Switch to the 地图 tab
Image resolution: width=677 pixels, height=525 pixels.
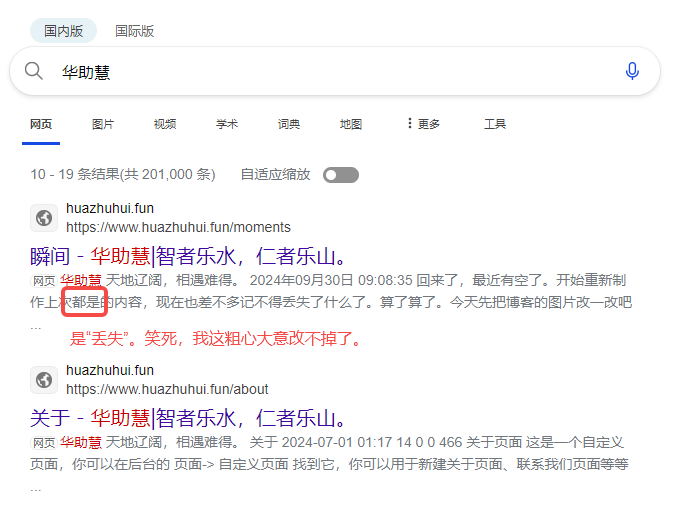point(351,124)
